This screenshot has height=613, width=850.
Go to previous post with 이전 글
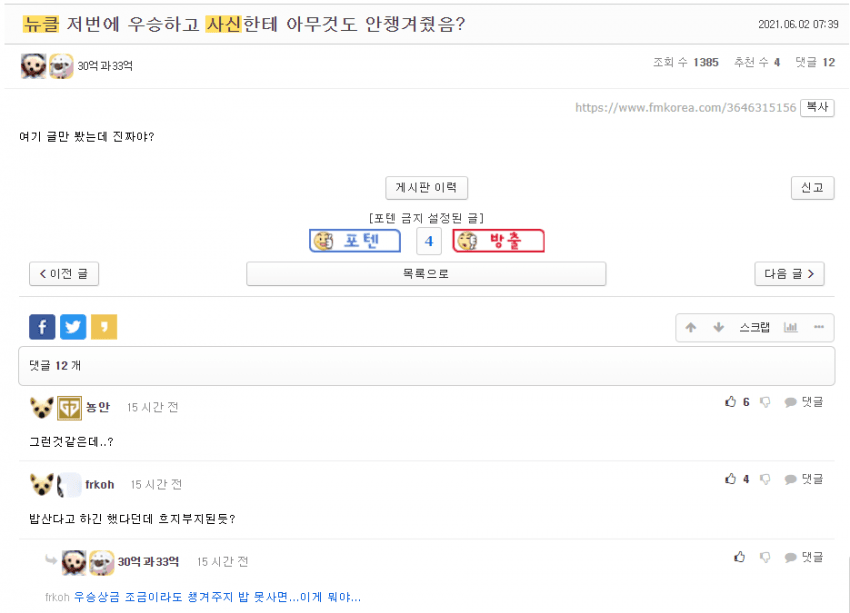click(64, 274)
